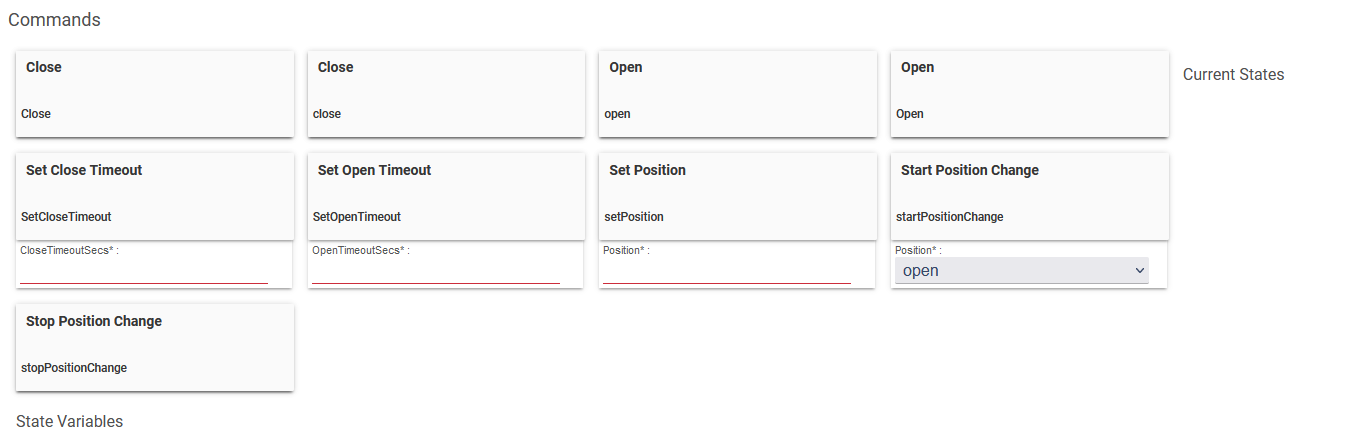Viewport: 1349px width, 443px height.
Task: Click the 'Position*' label under Set Position
Action: click(625, 250)
